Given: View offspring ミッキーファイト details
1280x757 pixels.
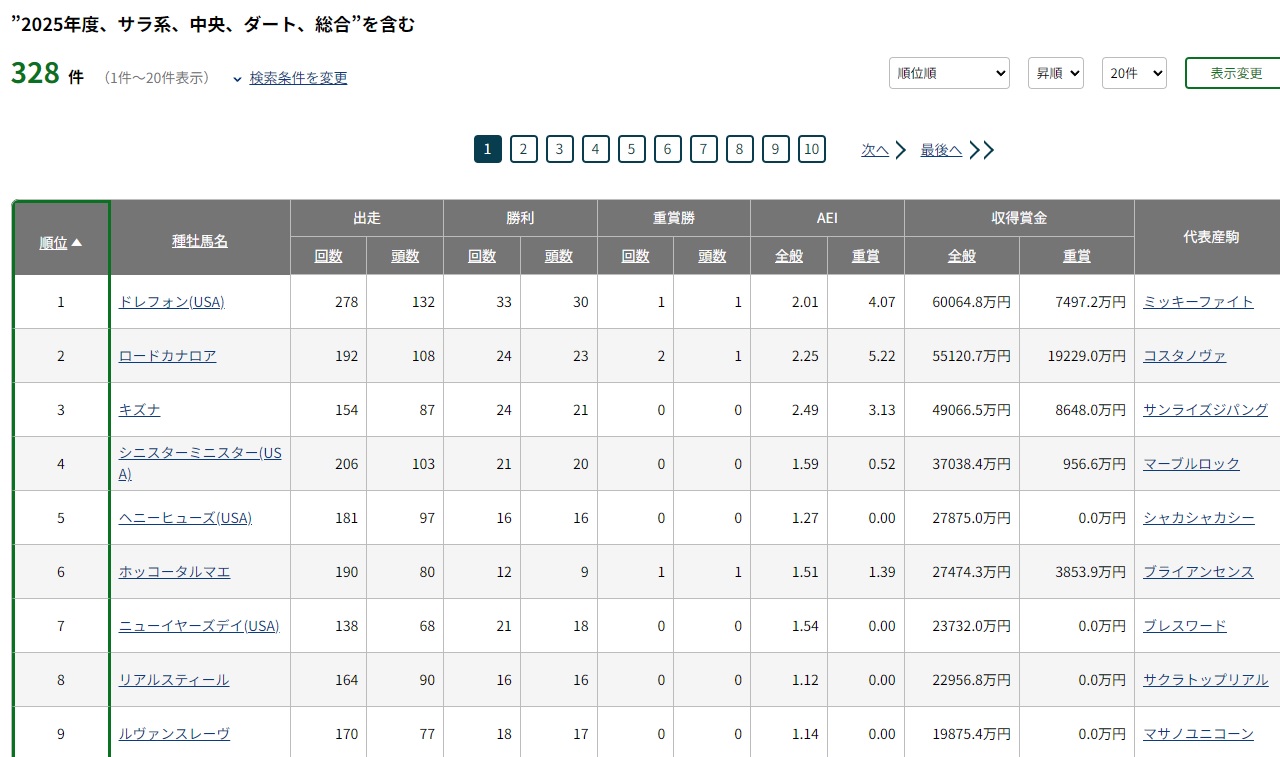Looking at the screenshot, I should point(1198,302).
